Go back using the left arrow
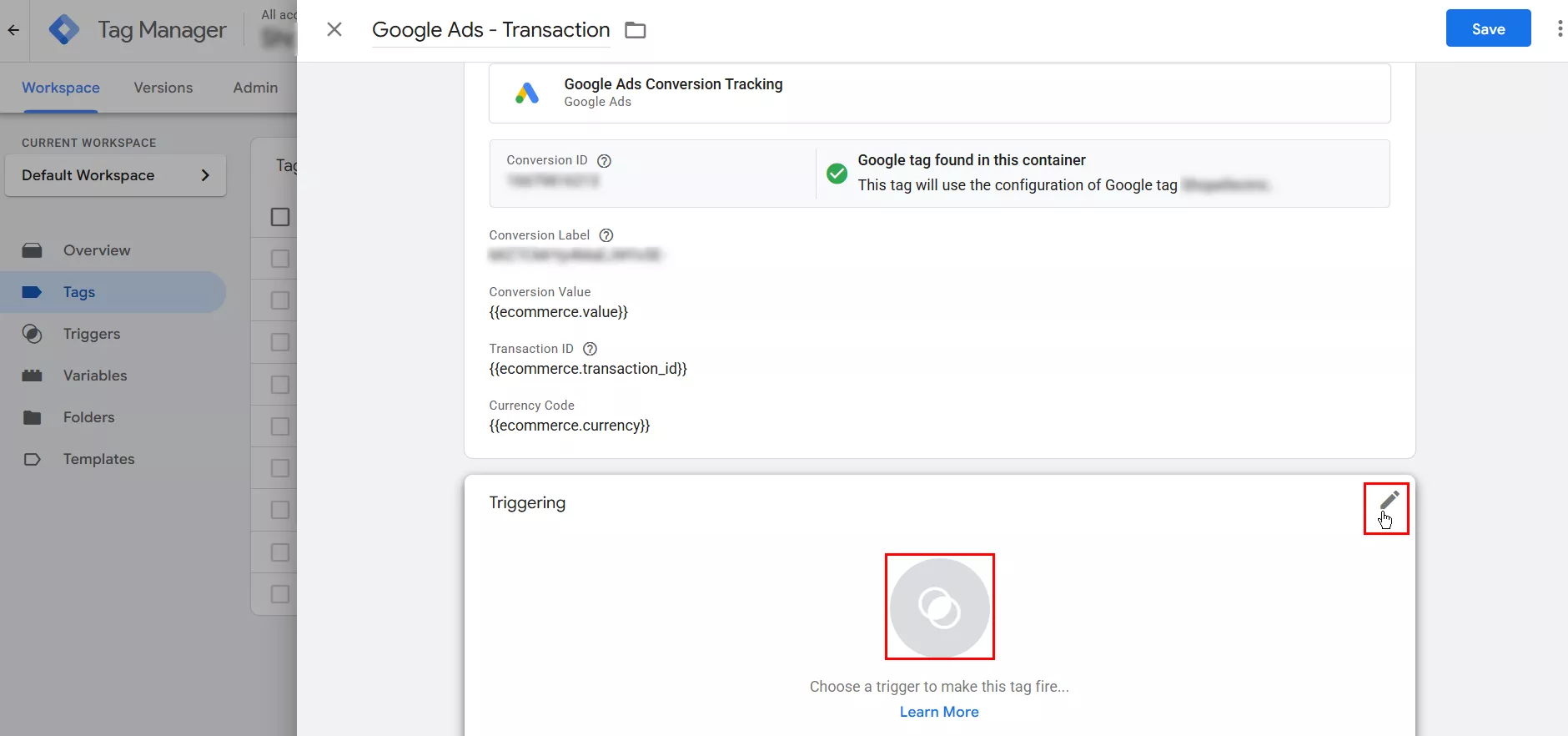The height and width of the screenshot is (736, 1568). pyautogui.click(x=13, y=30)
